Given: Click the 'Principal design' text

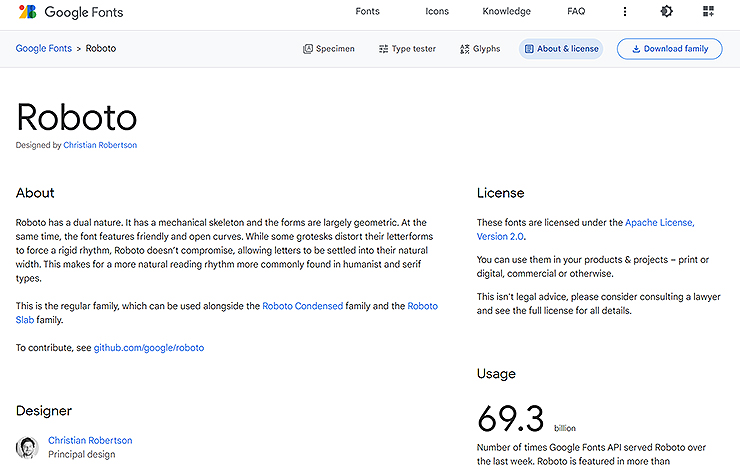Looking at the screenshot, I should [x=82, y=454].
